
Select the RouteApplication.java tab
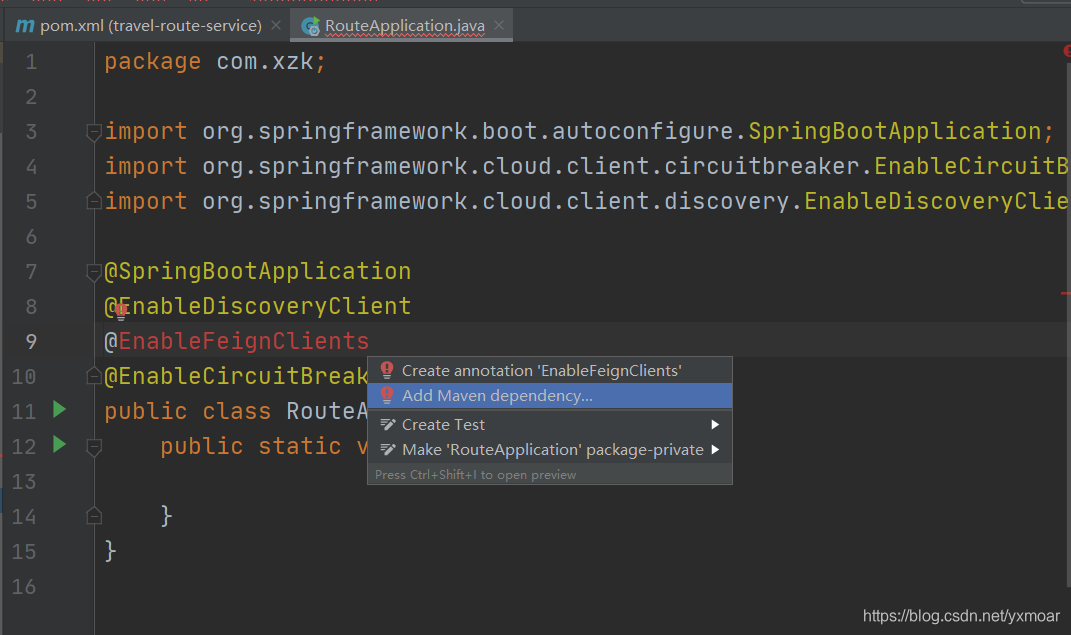404,26
